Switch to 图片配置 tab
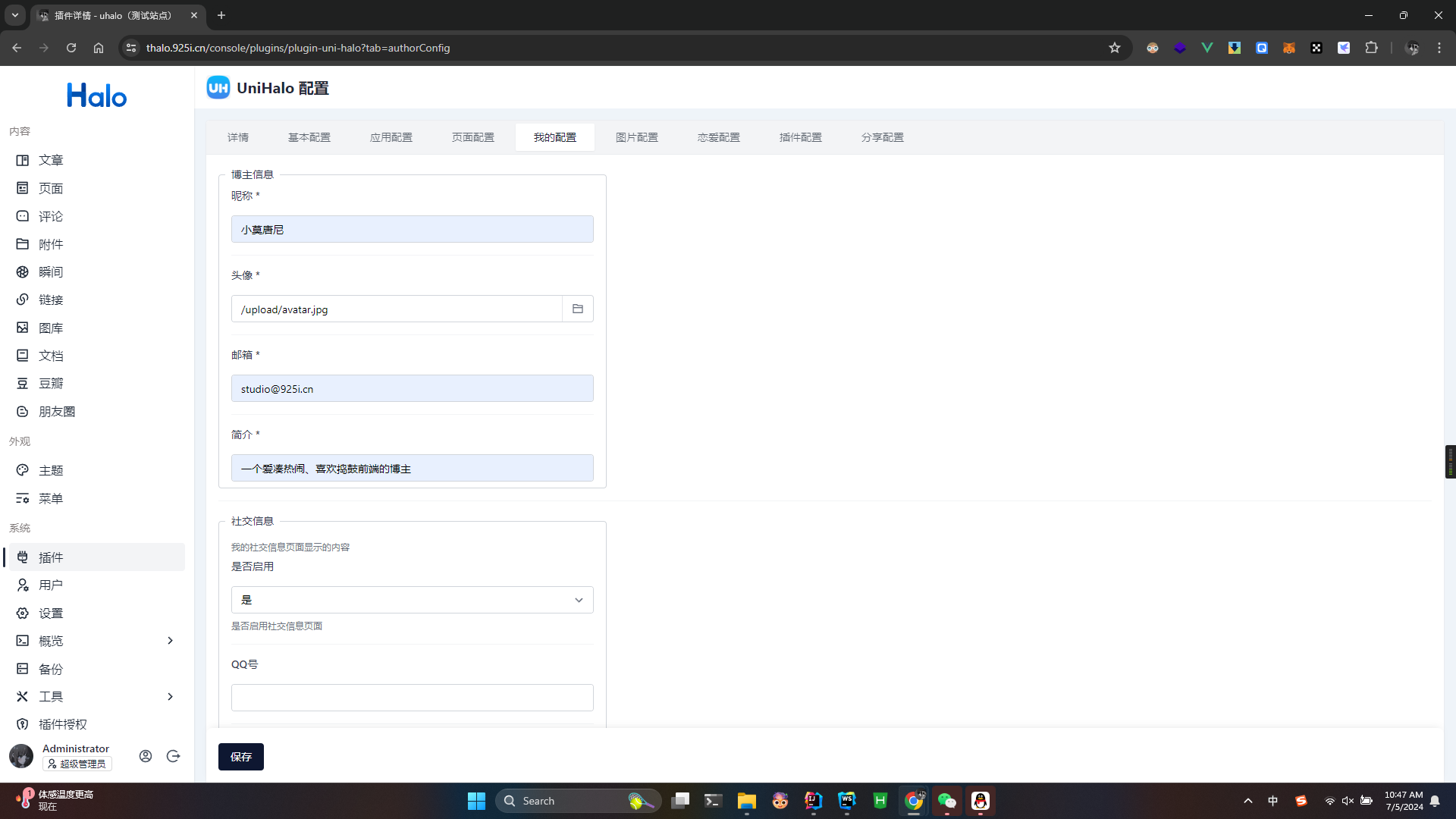This screenshot has height=819, width=1456. [x=636, y=137]
